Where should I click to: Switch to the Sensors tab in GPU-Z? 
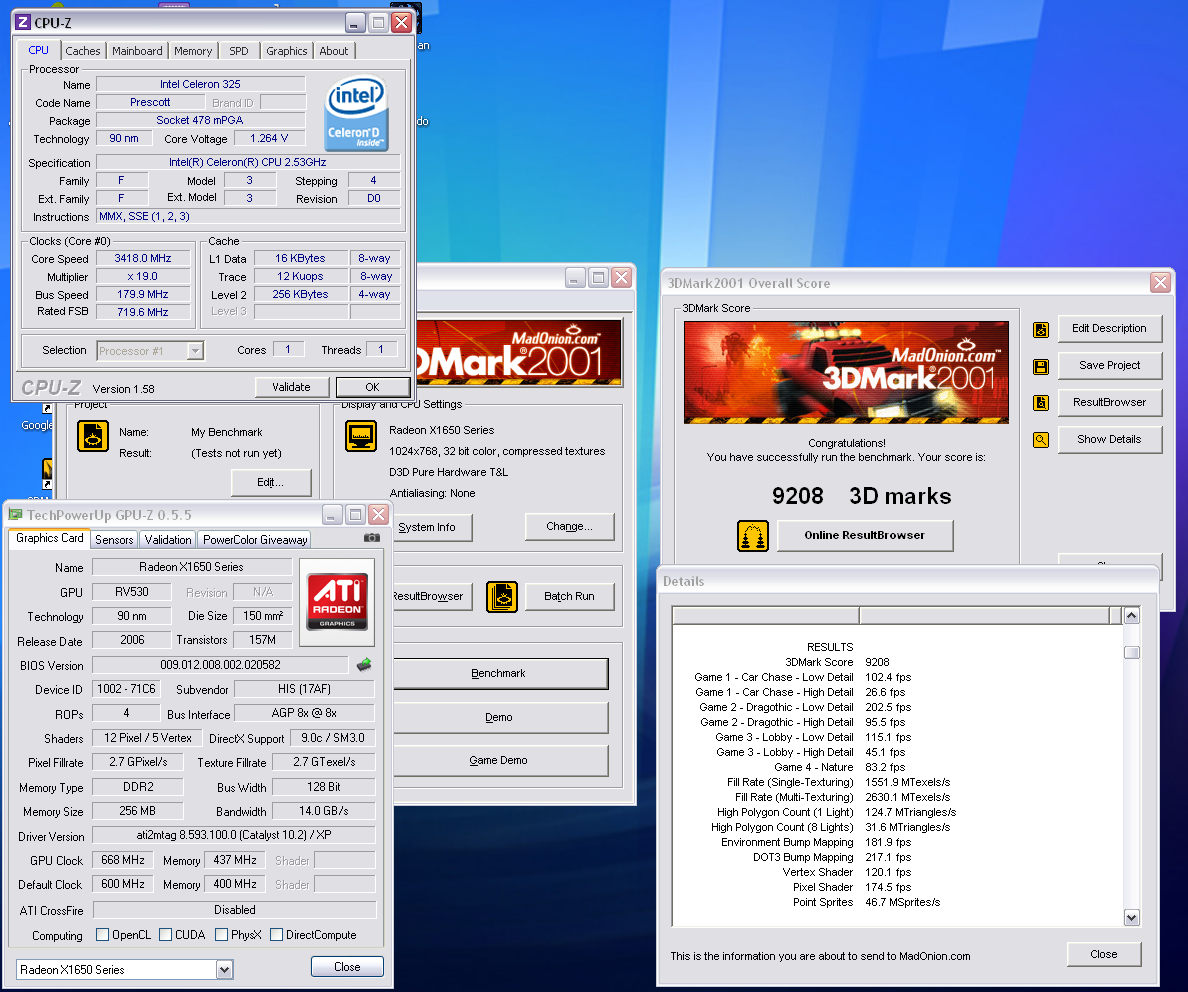(x=114, y=540)
